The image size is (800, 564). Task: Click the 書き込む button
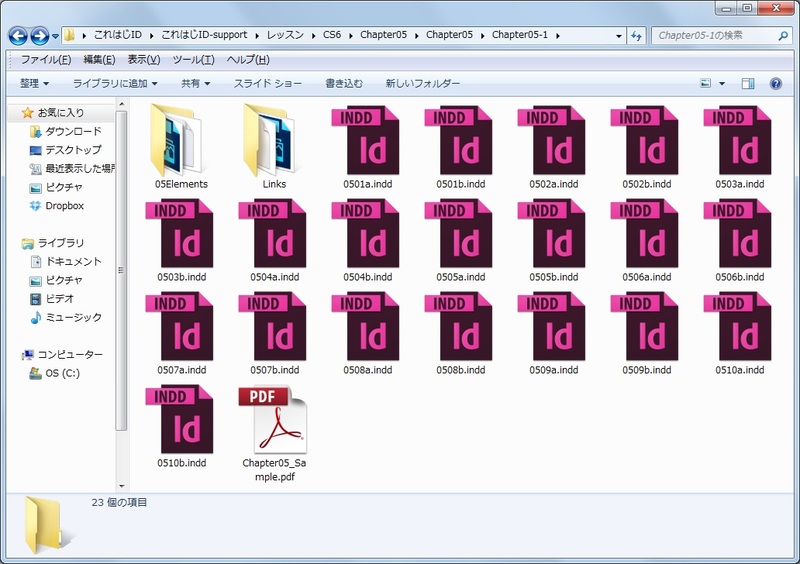point(344,83)
